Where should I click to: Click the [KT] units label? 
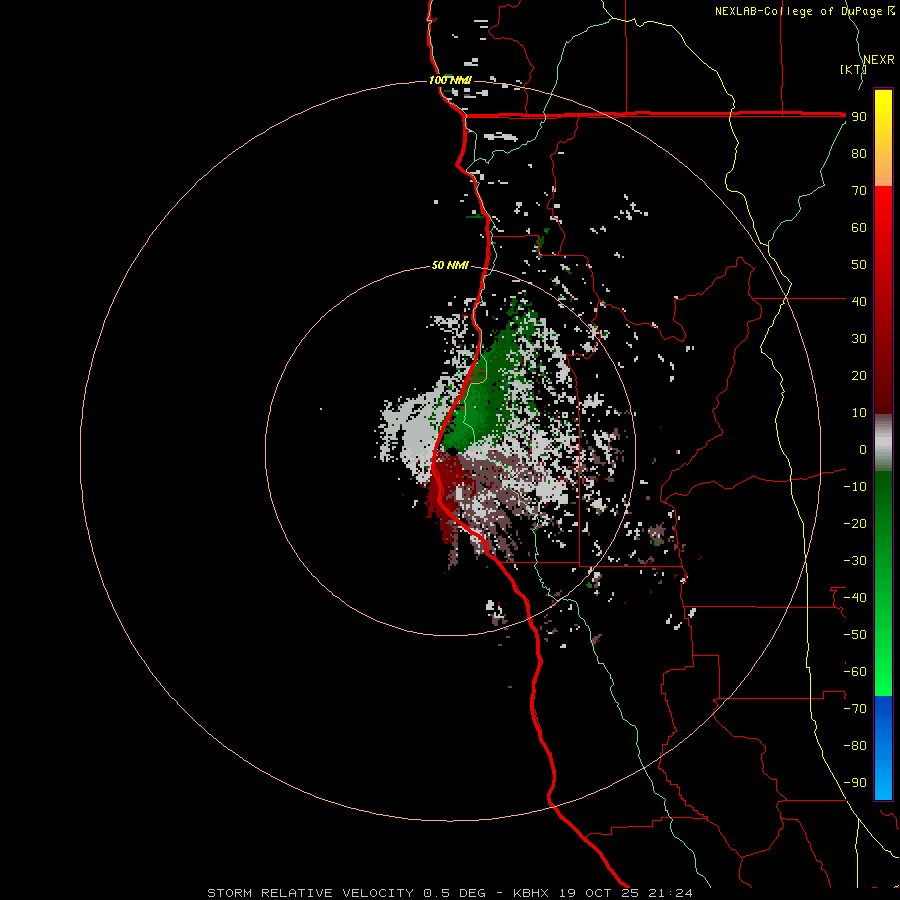[x=854, y=69]
